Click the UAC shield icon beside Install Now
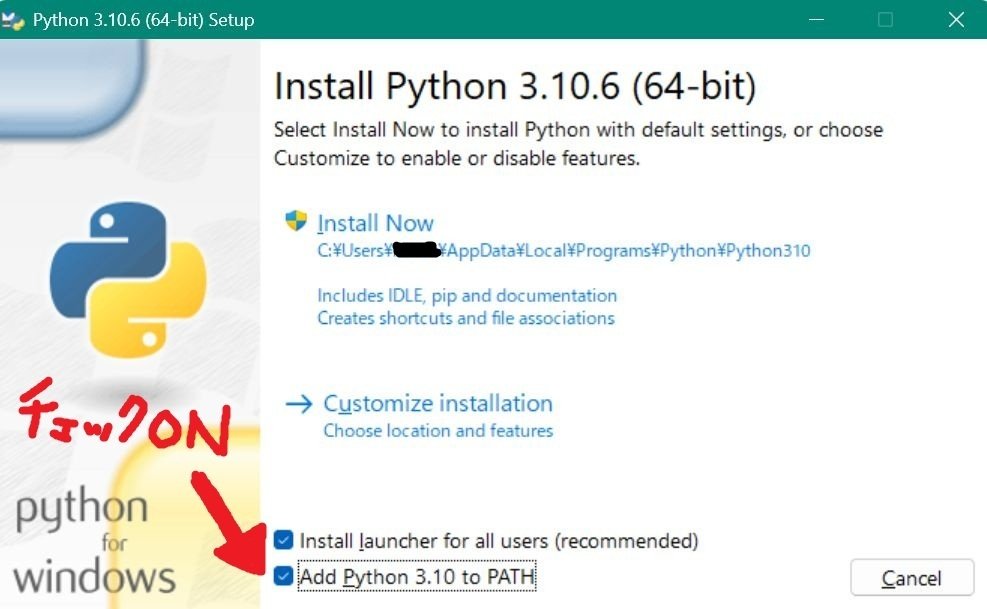 tap(296, 220)
